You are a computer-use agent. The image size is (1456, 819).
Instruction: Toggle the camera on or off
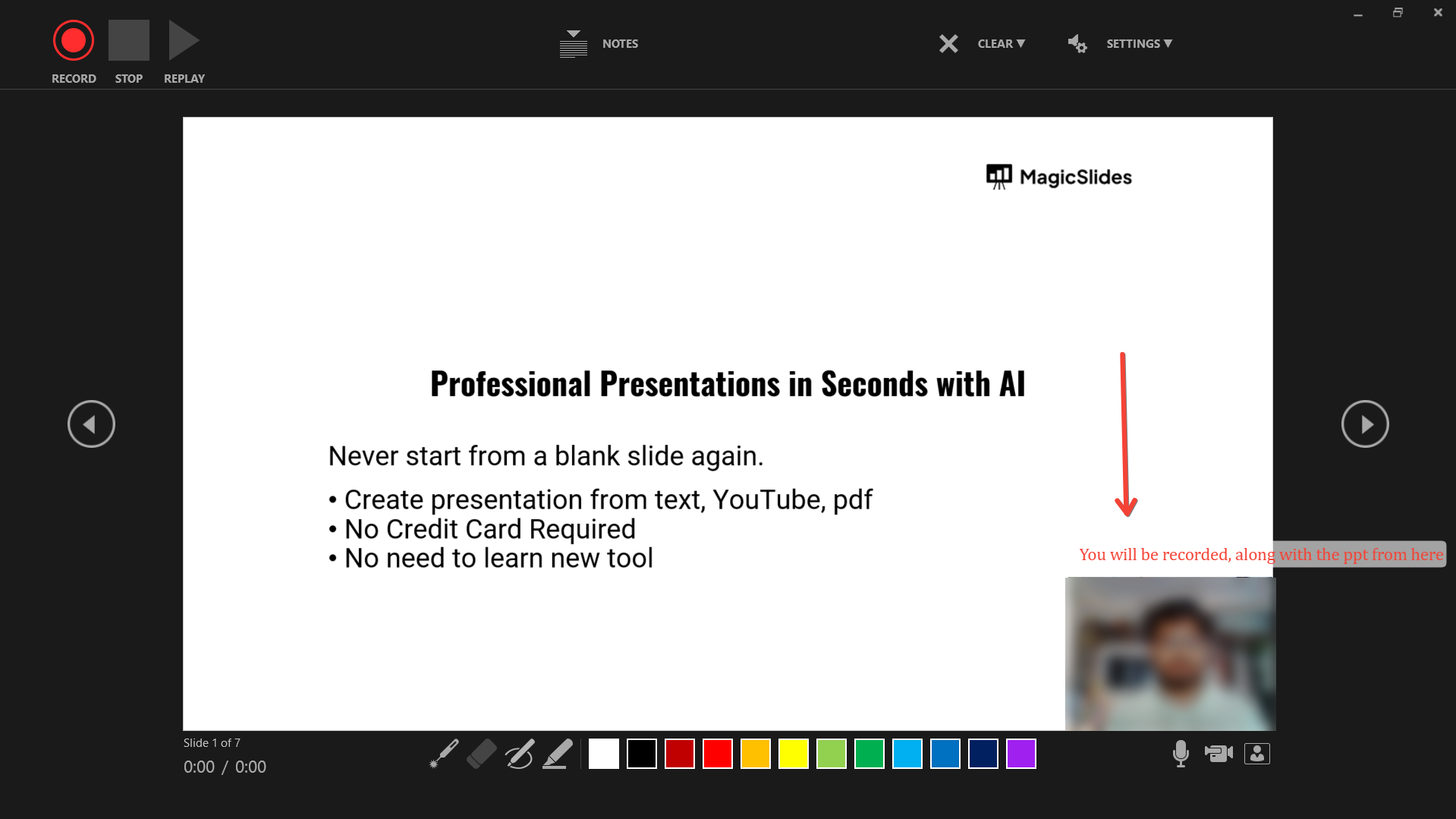1219,753
